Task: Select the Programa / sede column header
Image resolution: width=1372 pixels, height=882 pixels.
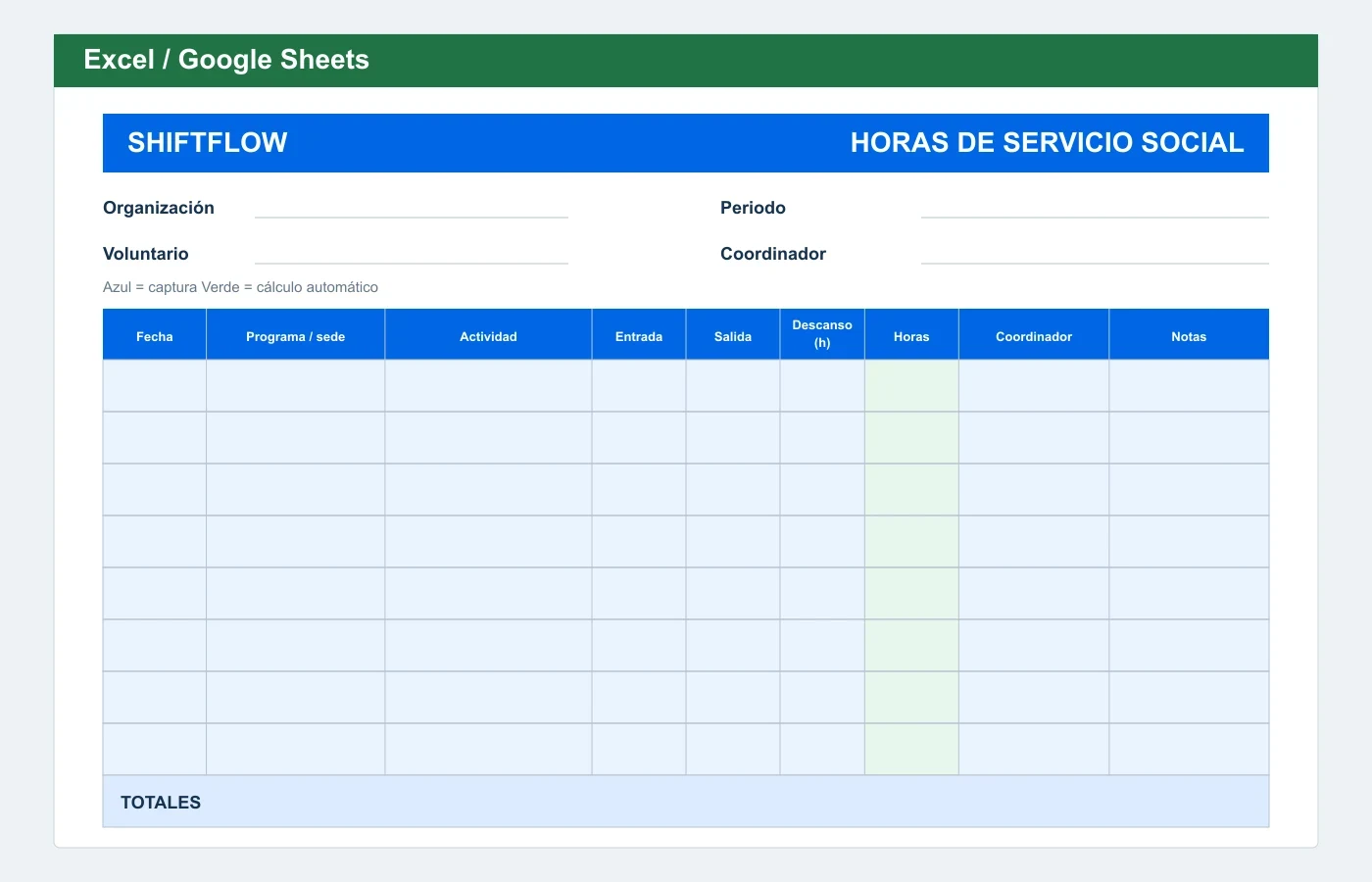Action: point(296,335)
